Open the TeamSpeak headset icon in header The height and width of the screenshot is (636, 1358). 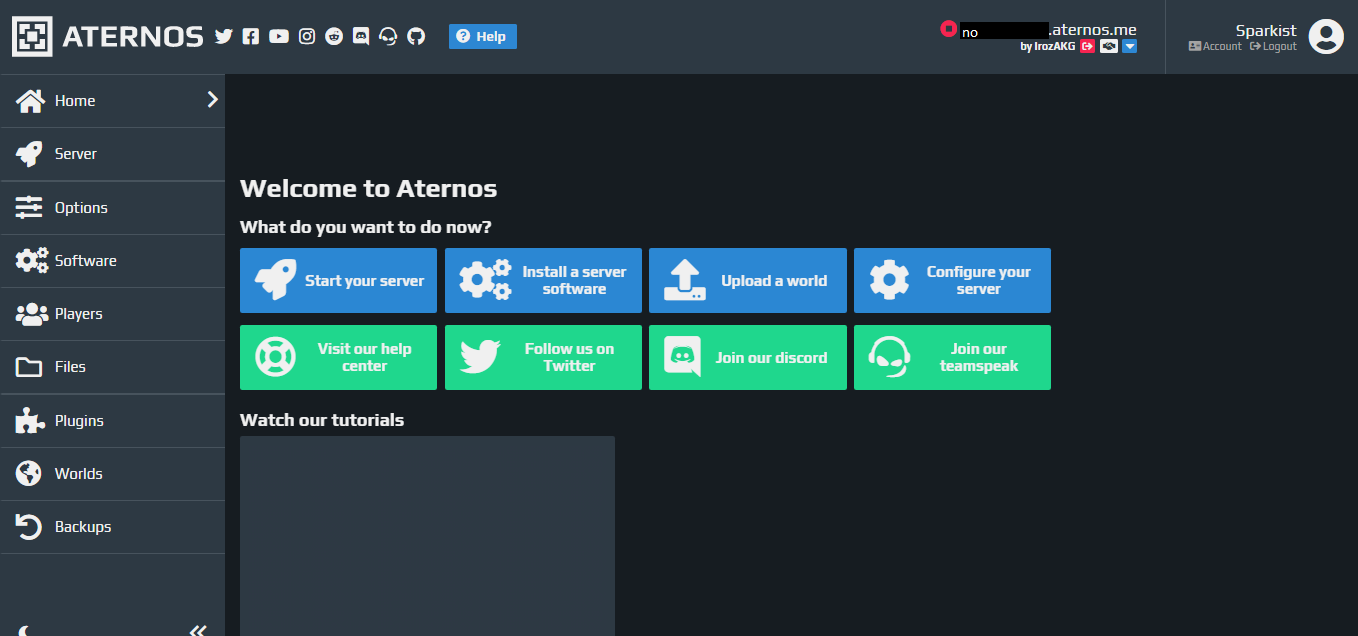[x=389, y=36]
